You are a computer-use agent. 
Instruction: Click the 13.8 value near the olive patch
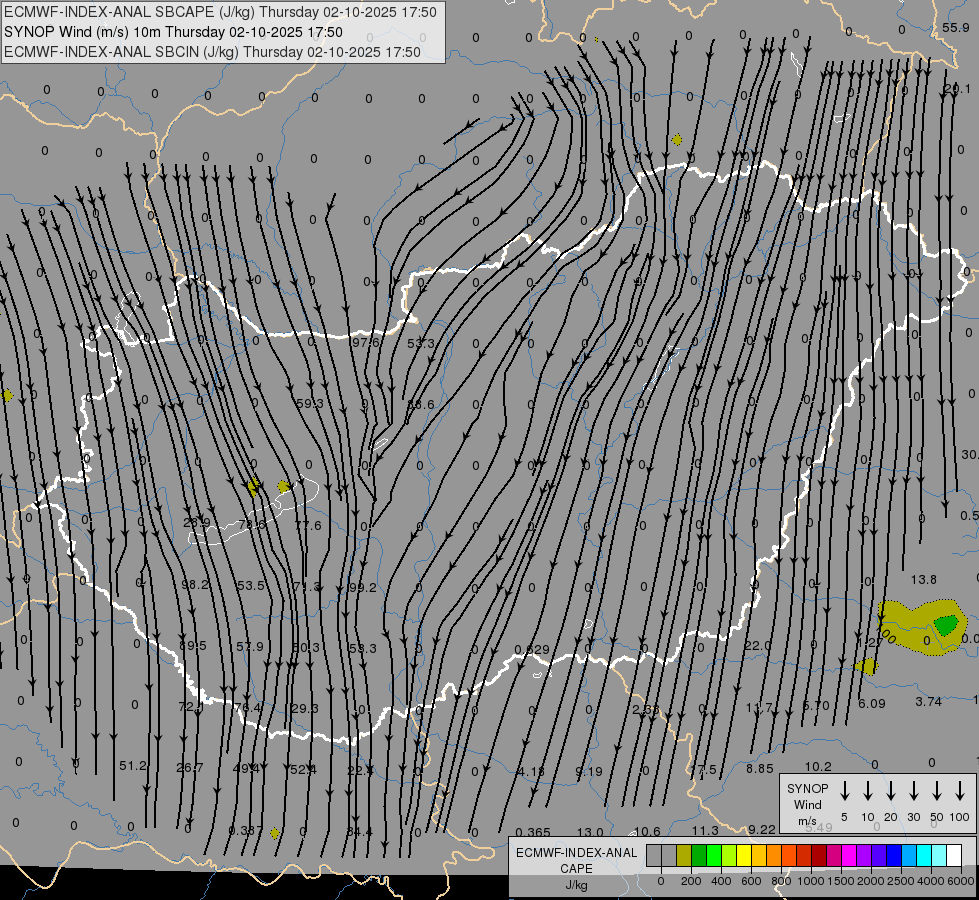pyautogui.click(x=923, y=580)
